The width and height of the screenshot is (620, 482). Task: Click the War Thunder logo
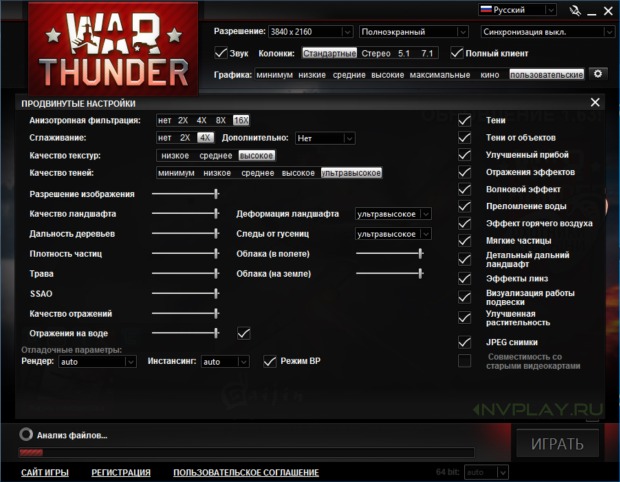[113, 49]
